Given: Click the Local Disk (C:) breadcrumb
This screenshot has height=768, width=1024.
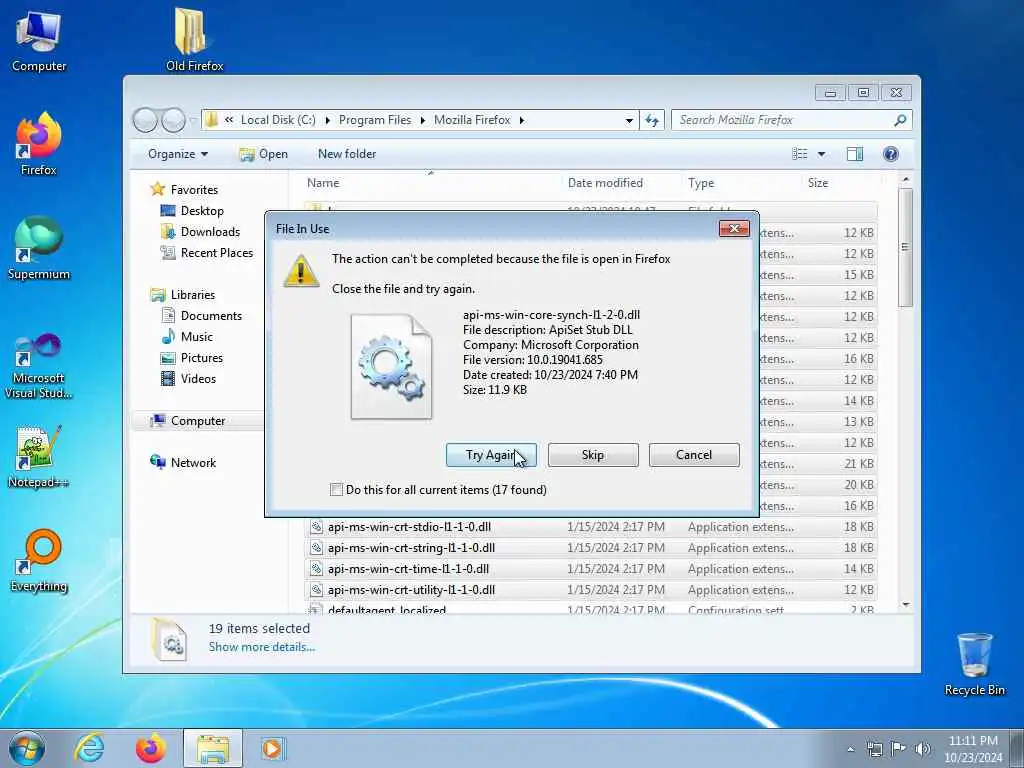Looking at the screenshot, I should tap(278, 120).
